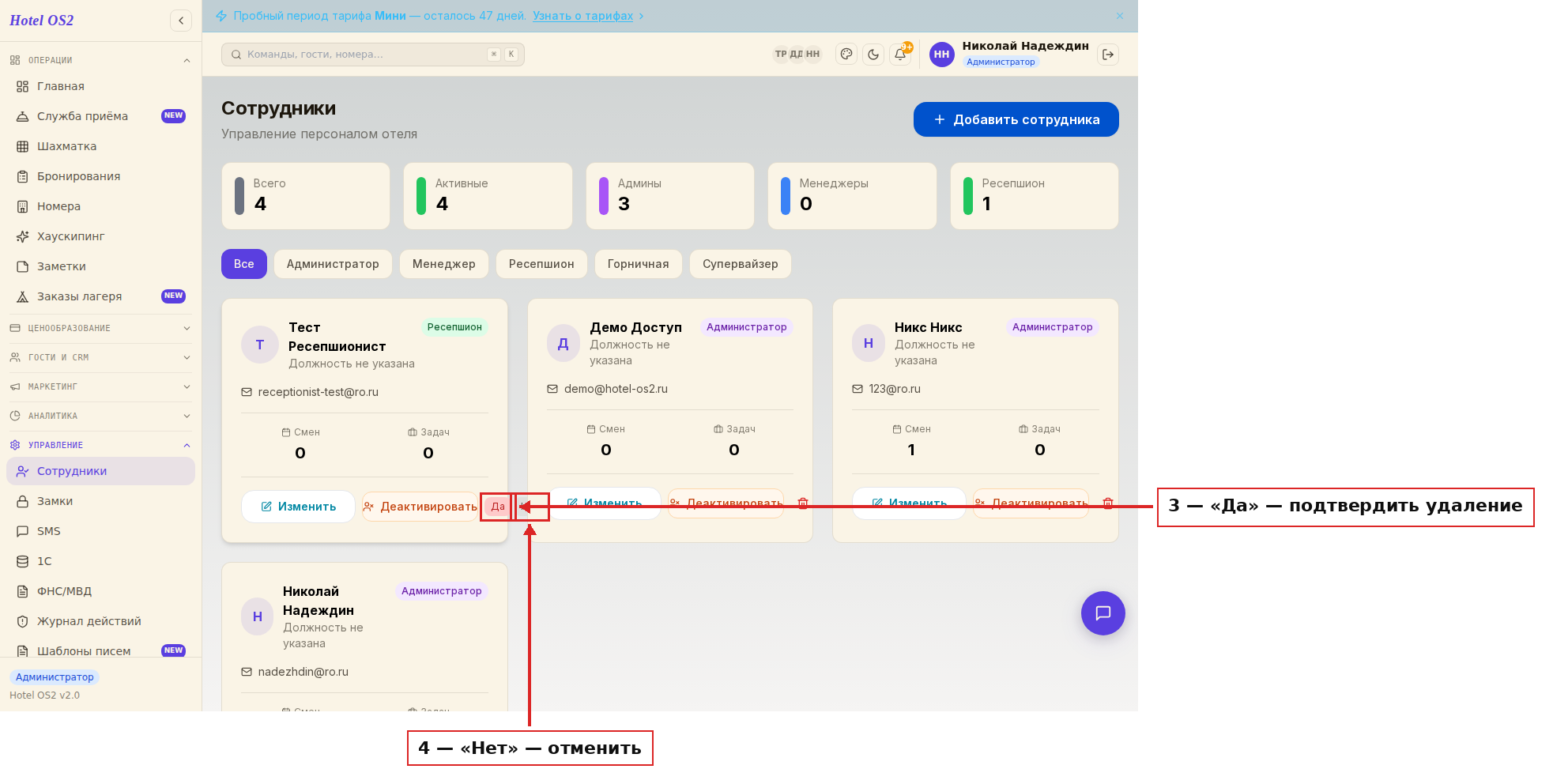The height and width of the screenshot is (784, 1553).
Task: Toggle dark mode moon icon
Action: point(873,55)
